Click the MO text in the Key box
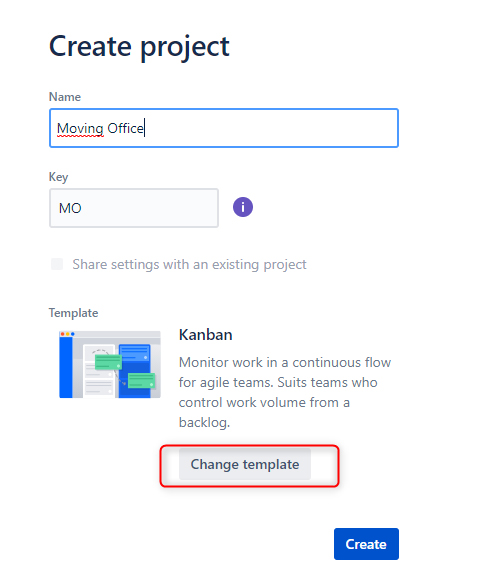Image resolution: width=481 pixels, height=585 pixels. coord(70,208)
